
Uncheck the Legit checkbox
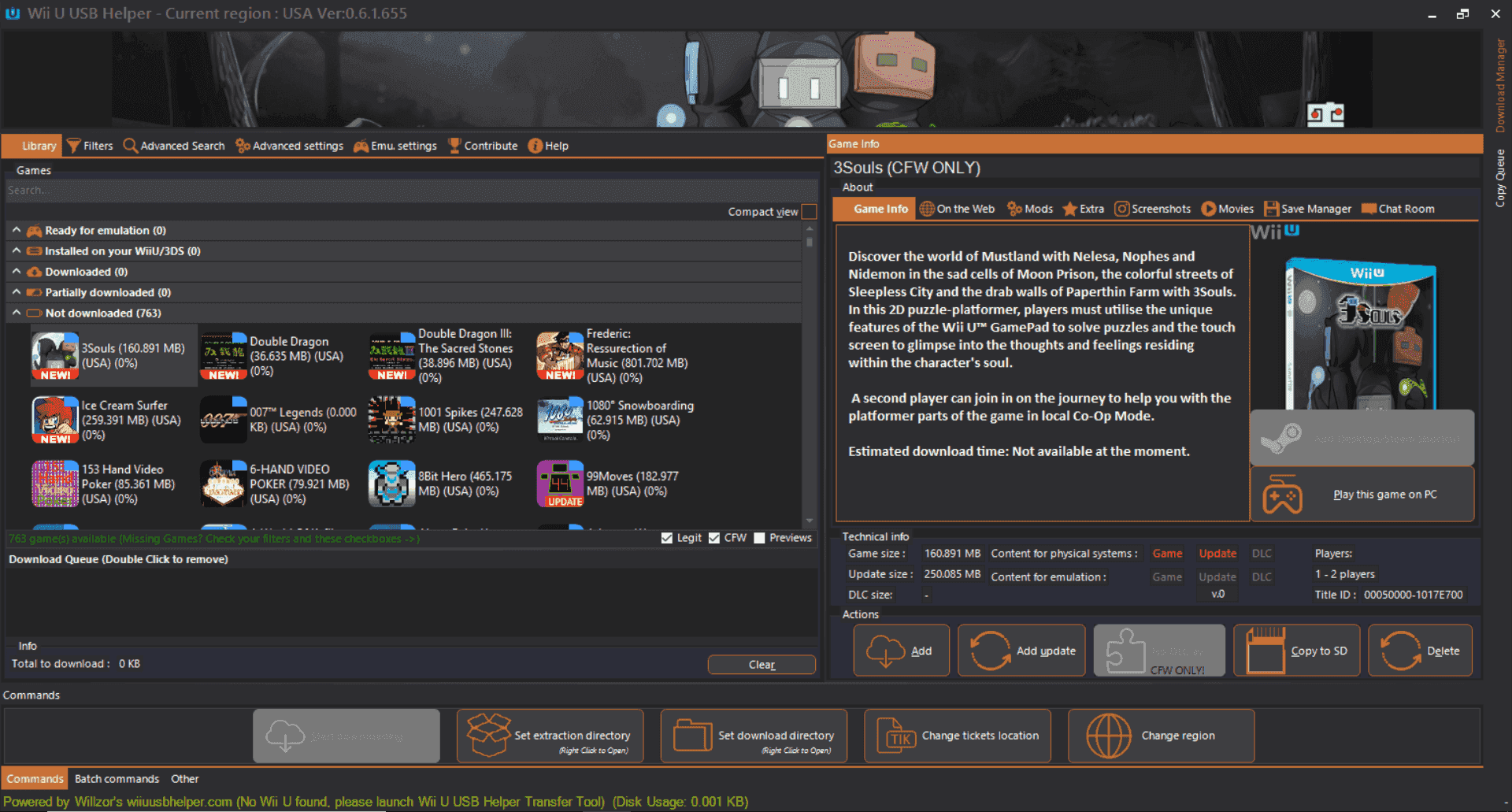[x=667, y=538]
